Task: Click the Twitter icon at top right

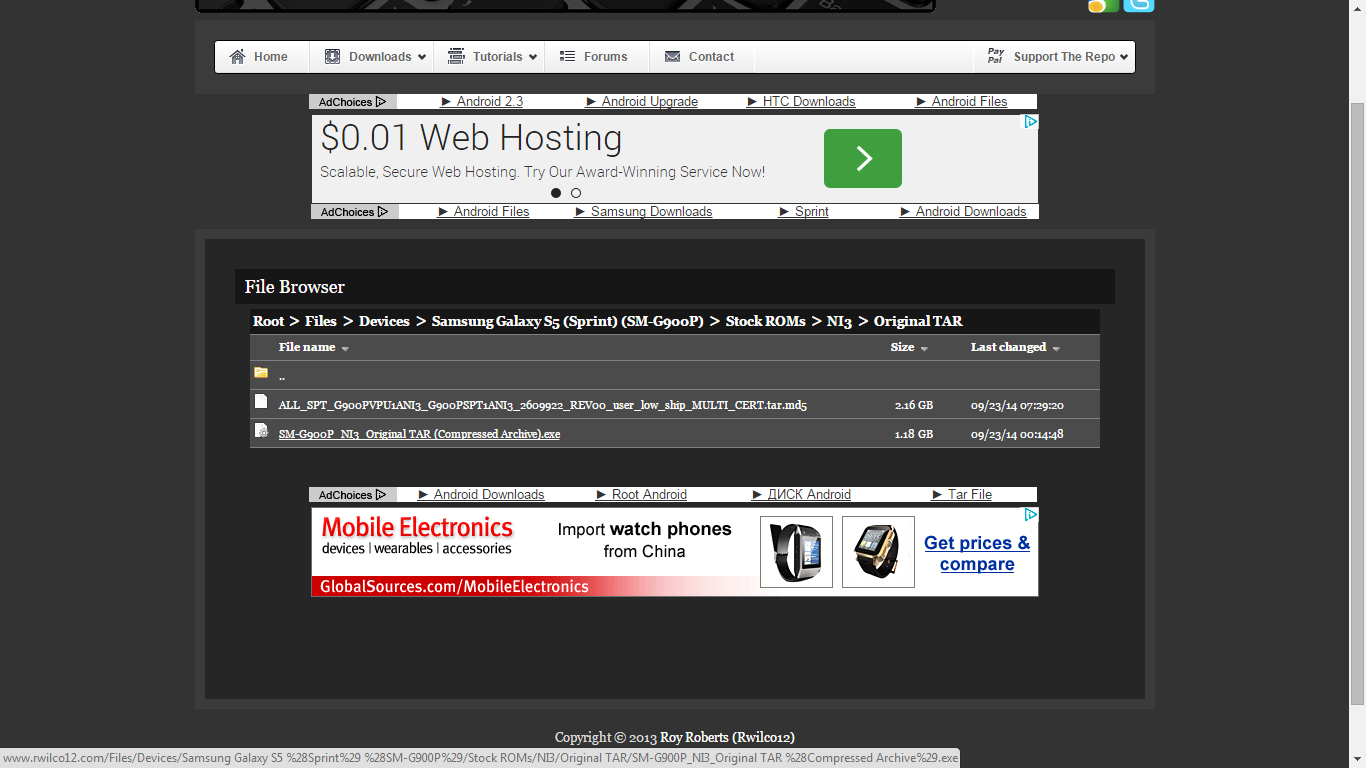Action: tap(1138, 5)
